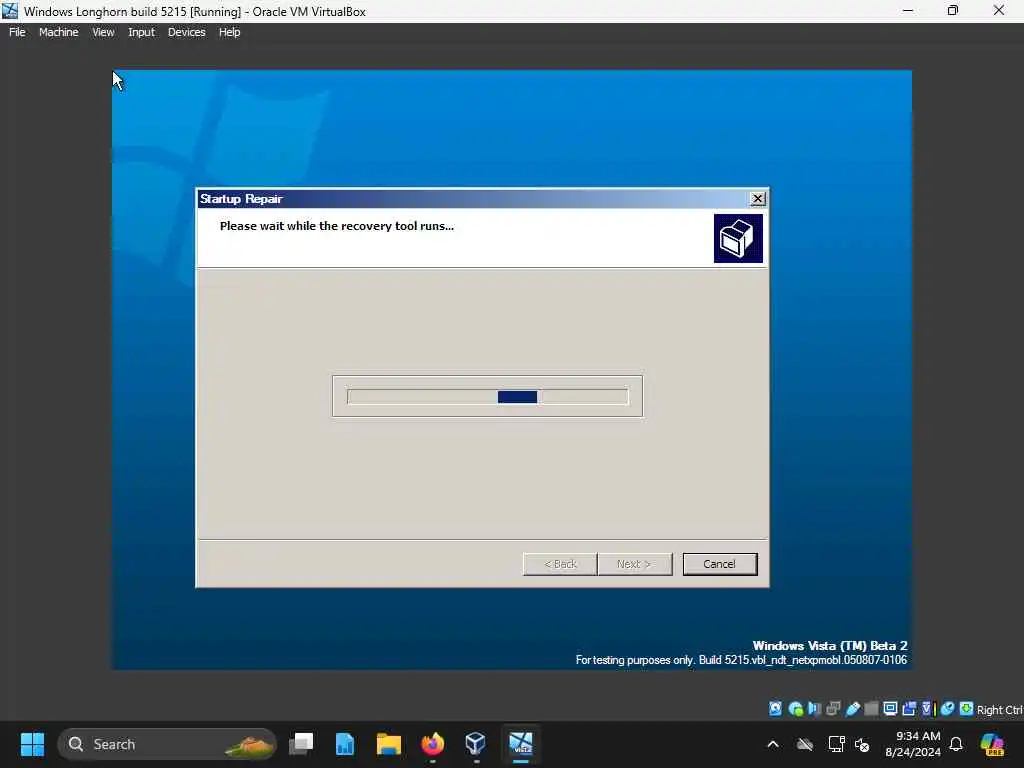Open the Devices menu
The height and width of the screenshot is (768, 1024).
[x=186, y=32]
